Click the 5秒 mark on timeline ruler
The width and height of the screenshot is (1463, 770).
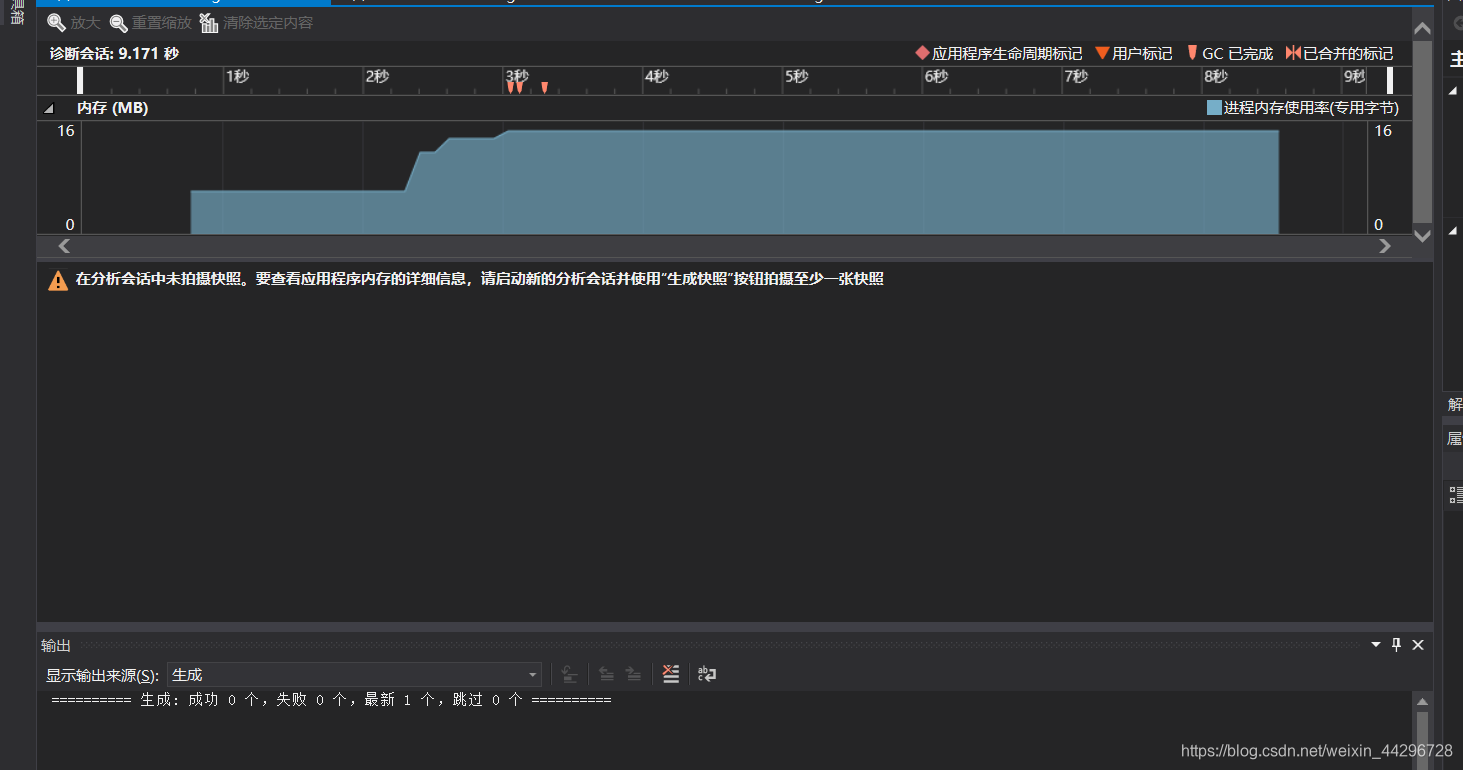point(796,77)
